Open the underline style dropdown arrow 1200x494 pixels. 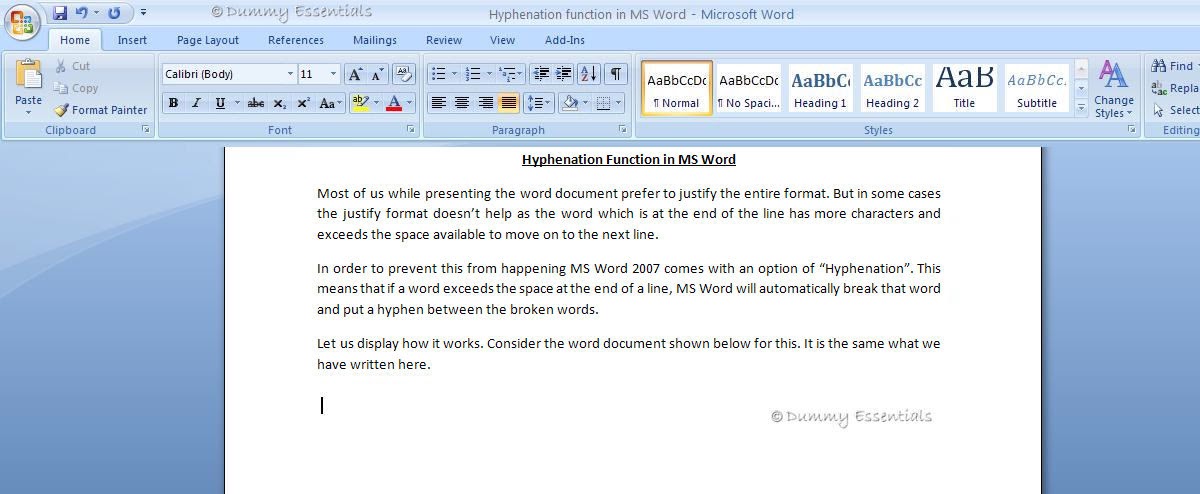(x=237, y=103)
